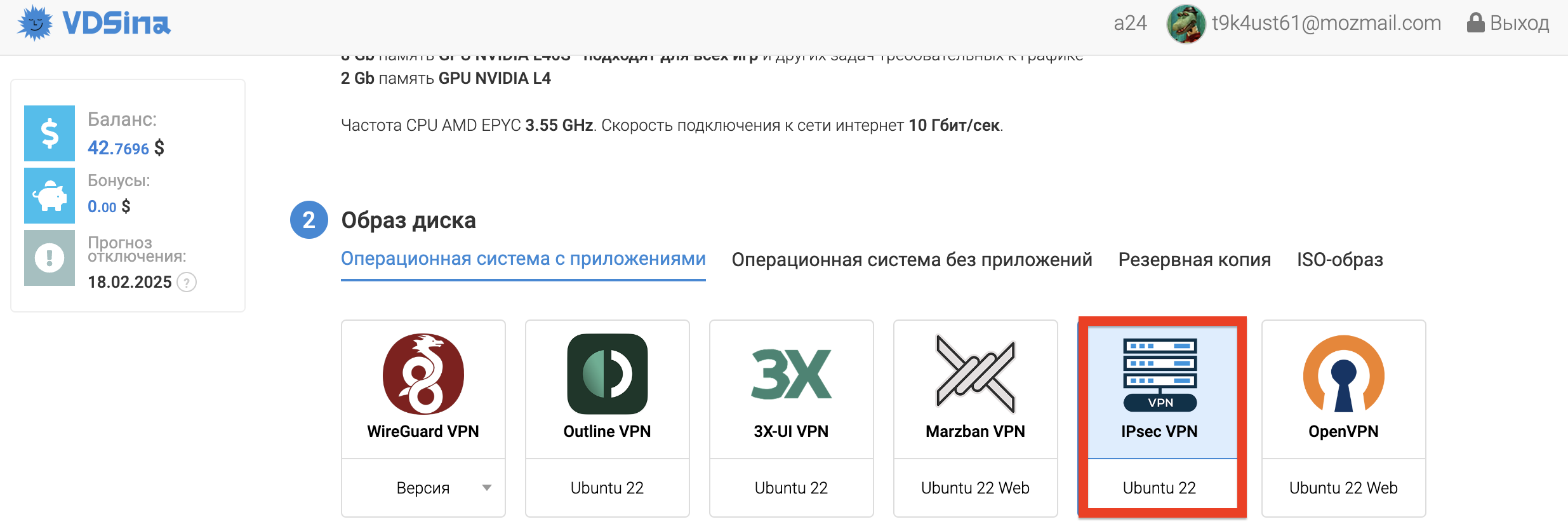Click the question mark help icon near 18.02.2025
Viewport: 1568px width, 531px height.
click(187, 282)
